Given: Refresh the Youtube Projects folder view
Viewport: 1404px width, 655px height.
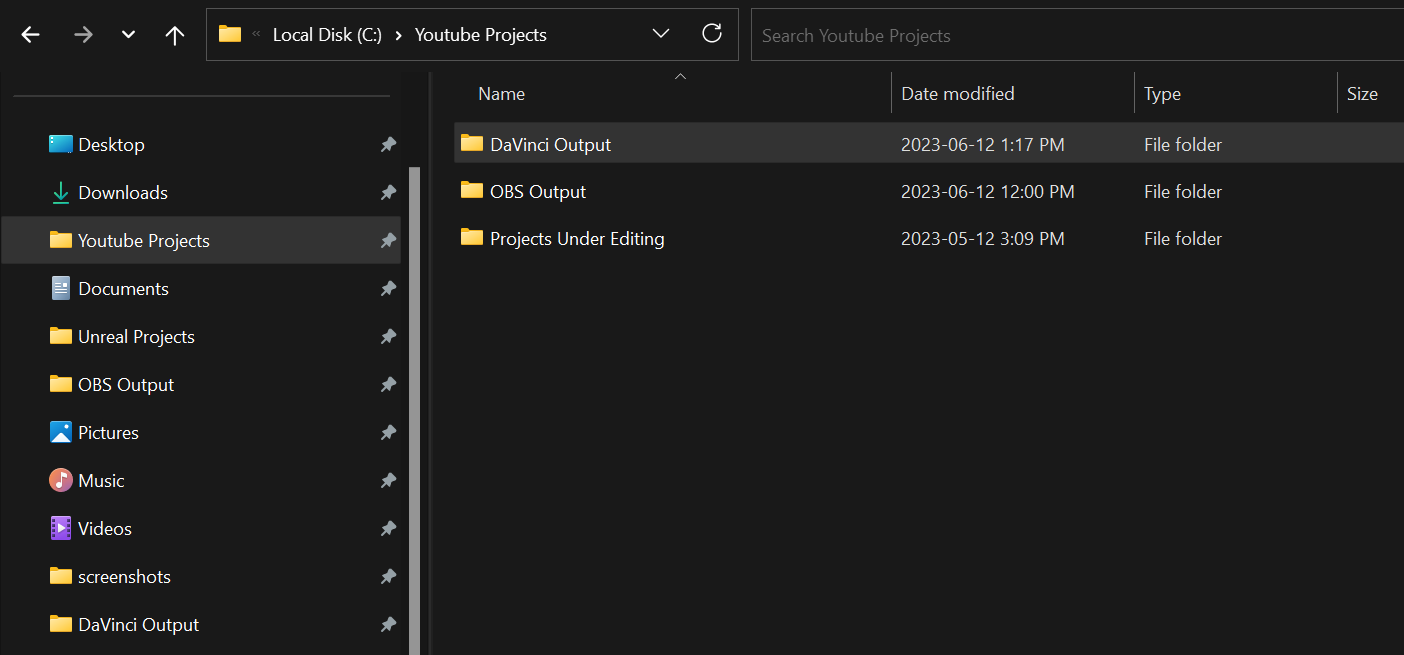Looking at the screenshot, I should [712, 34].
